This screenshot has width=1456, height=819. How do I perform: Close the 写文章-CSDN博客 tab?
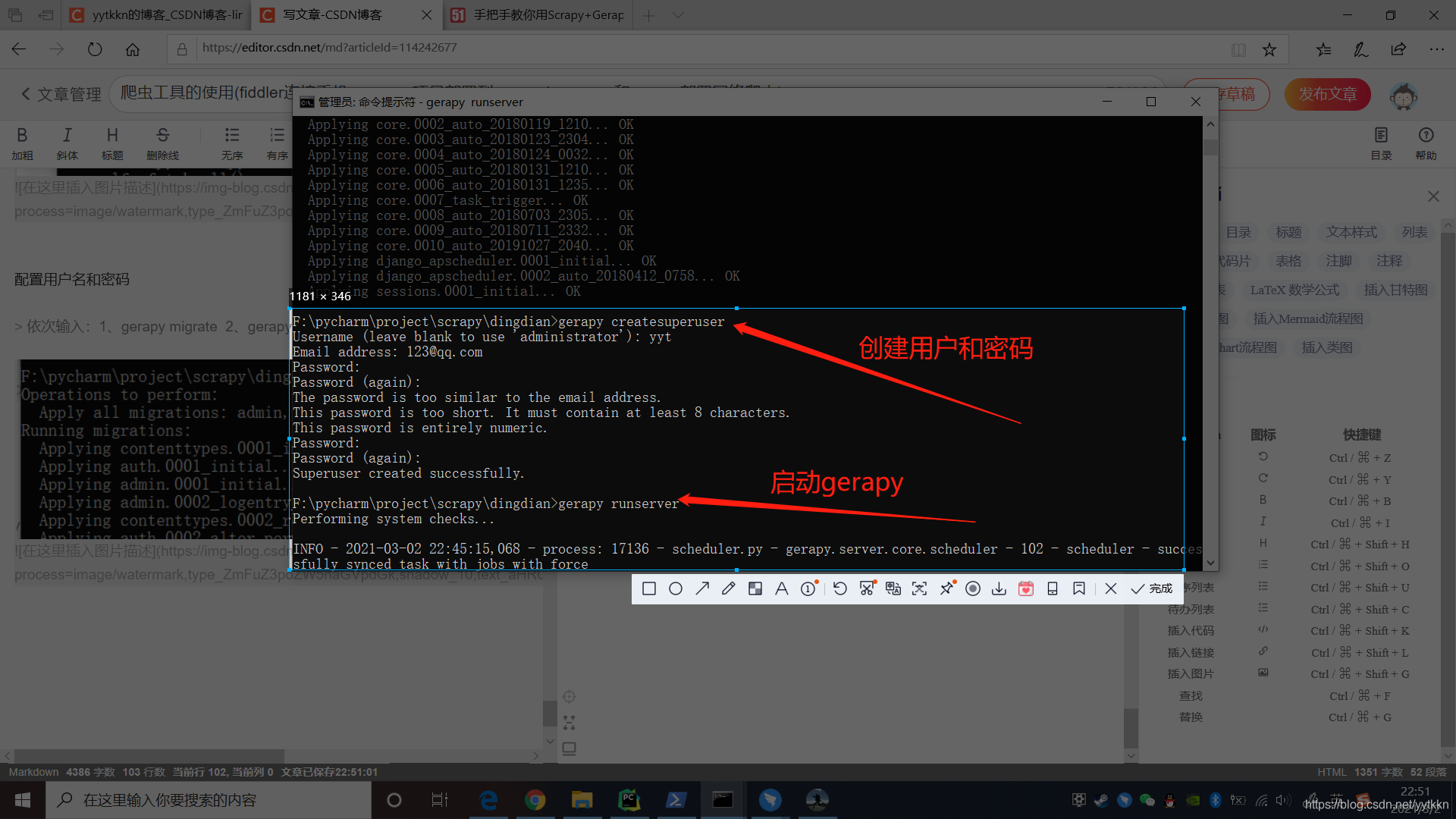[426, 15]
